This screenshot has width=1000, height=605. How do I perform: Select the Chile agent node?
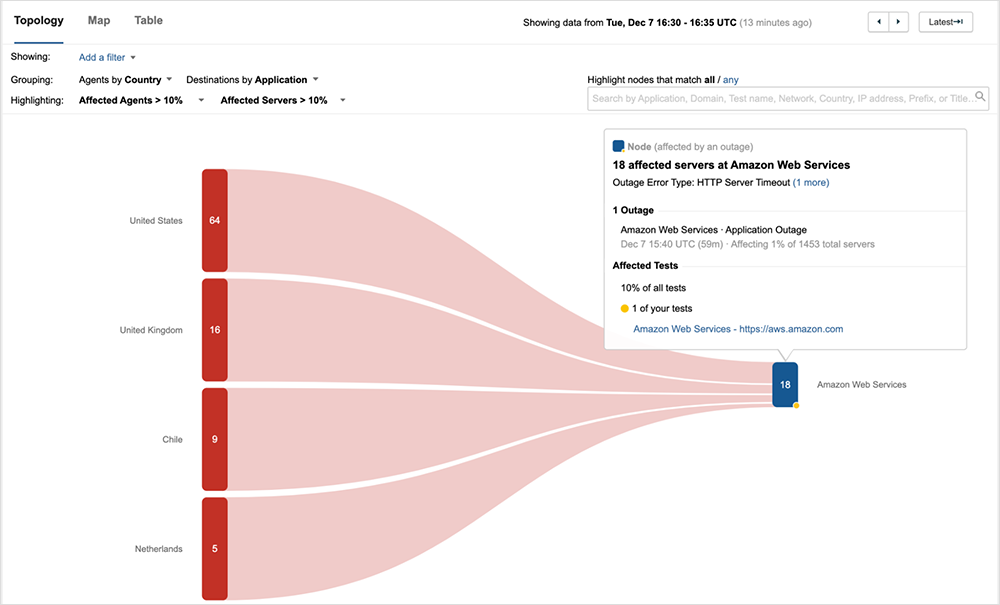click(214, 439)
